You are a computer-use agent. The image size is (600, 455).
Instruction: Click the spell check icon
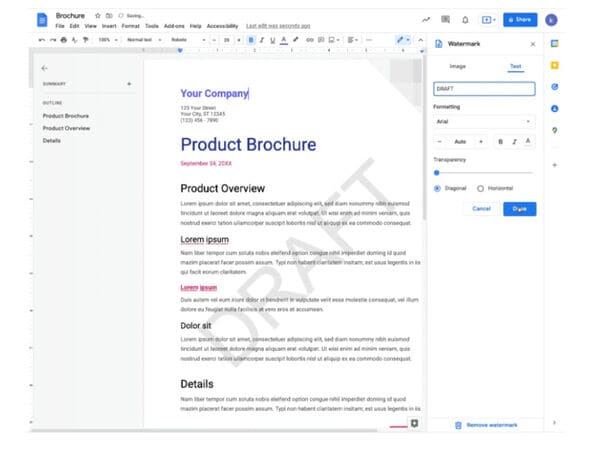point(75,40)
